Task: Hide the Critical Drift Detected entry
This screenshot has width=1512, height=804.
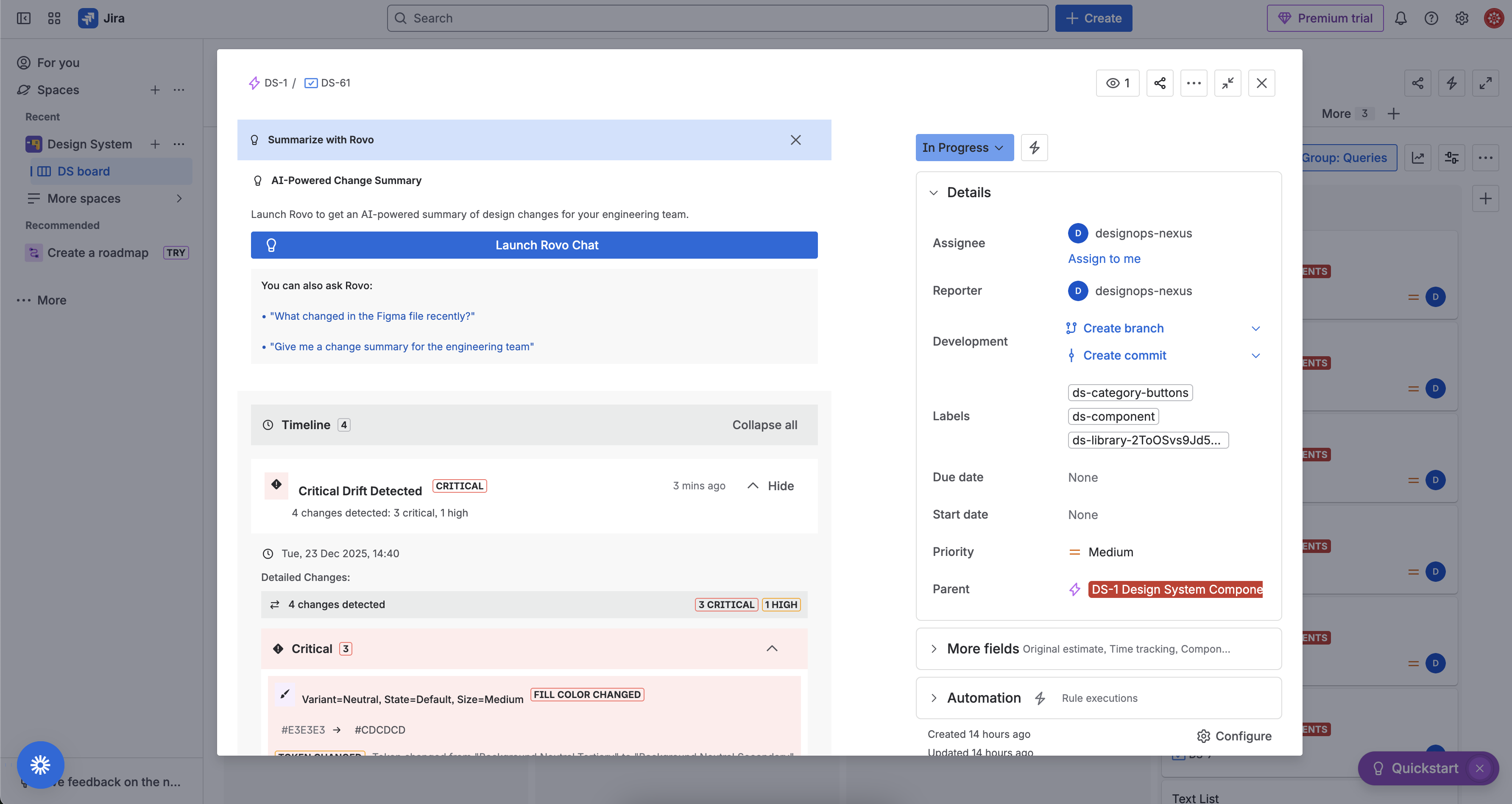Action: (770, 486)
